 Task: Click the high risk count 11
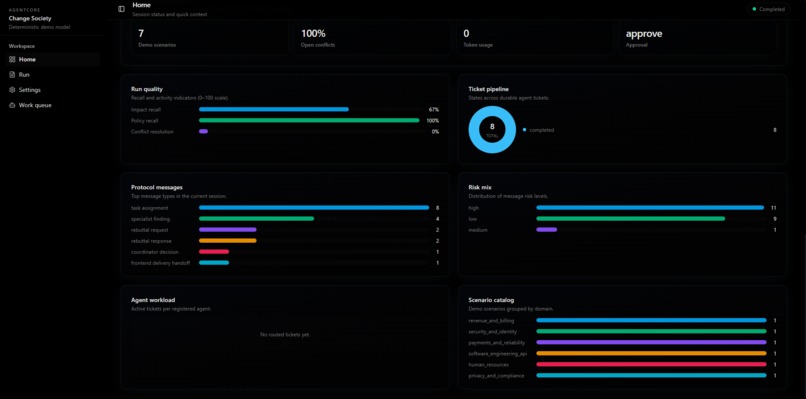coord(773,208)
